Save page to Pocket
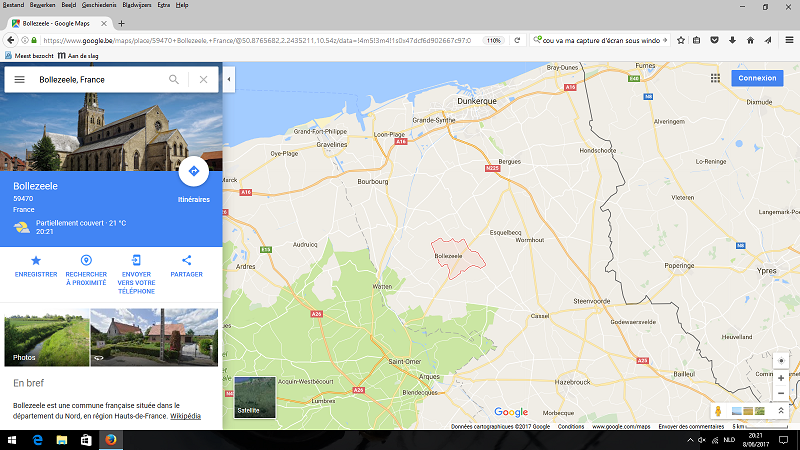The height and width of the screenshot is (450, 800). (x=714, y=40)
